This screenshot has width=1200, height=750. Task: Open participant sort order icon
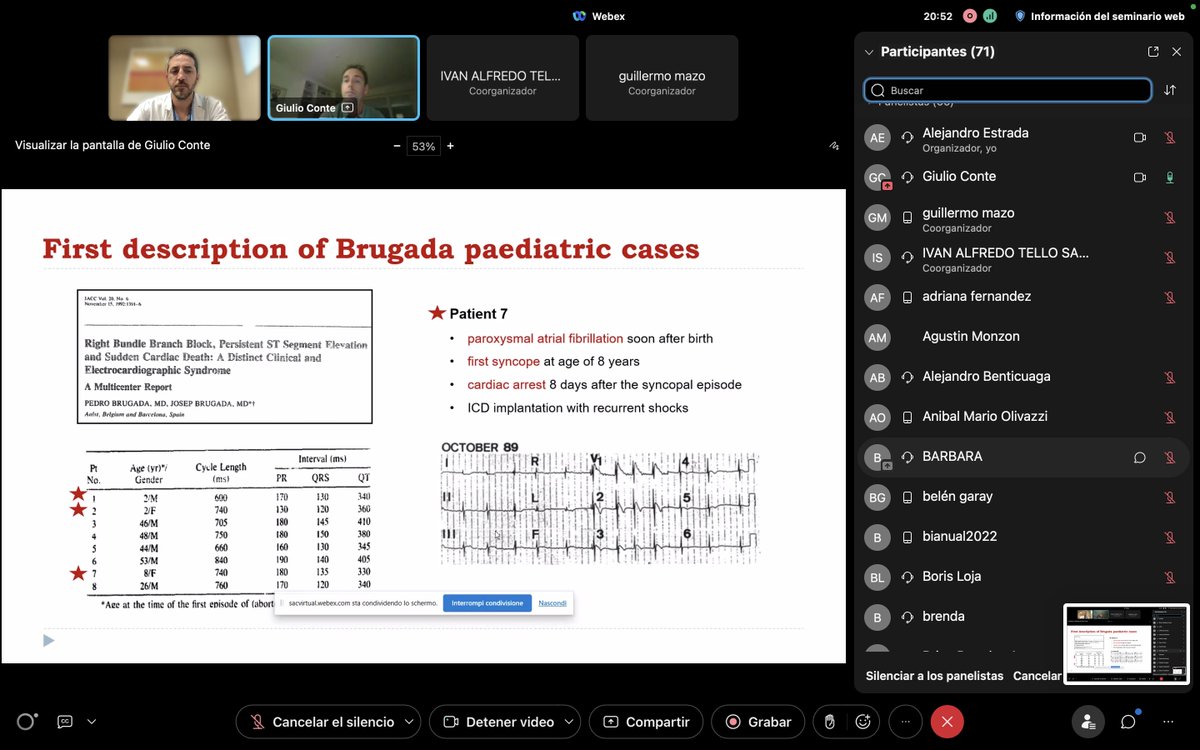(1170, 90)
